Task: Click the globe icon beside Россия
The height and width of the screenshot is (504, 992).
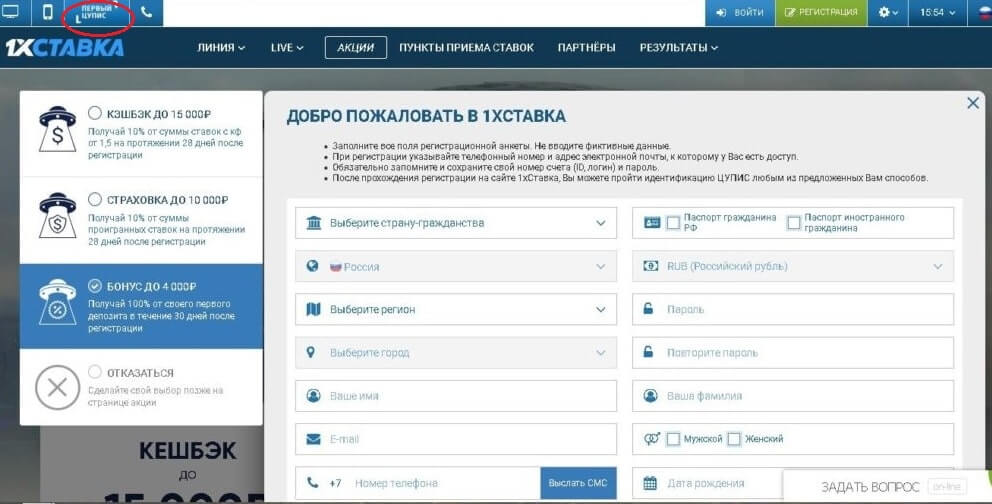Action: click(x=313, y=266)
